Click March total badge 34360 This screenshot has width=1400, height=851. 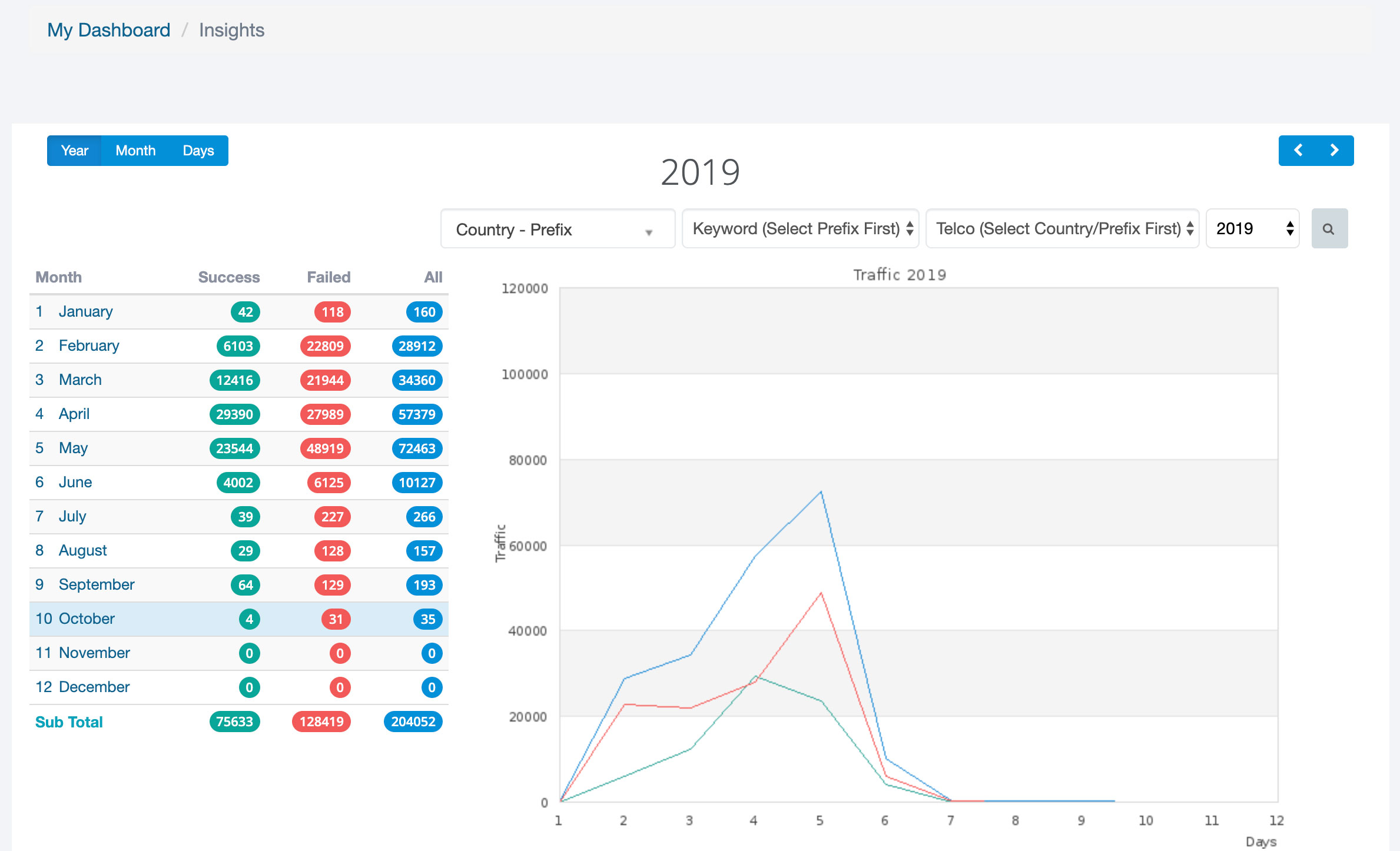click(x=417, y=380)
